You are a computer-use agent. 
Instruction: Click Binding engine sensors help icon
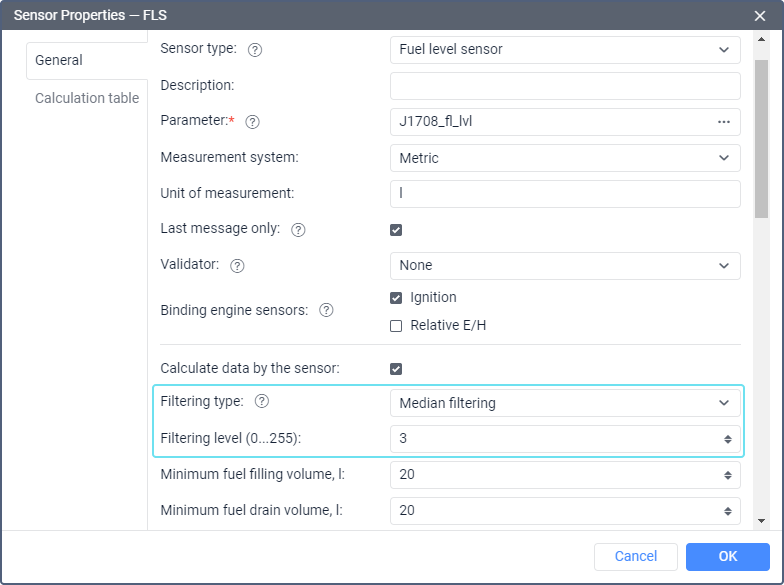point(326,310)
